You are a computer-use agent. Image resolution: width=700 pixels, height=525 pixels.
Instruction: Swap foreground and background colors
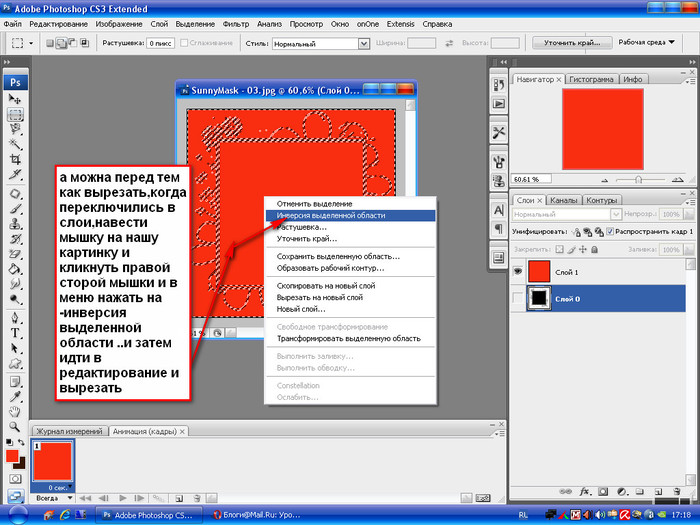21,443
